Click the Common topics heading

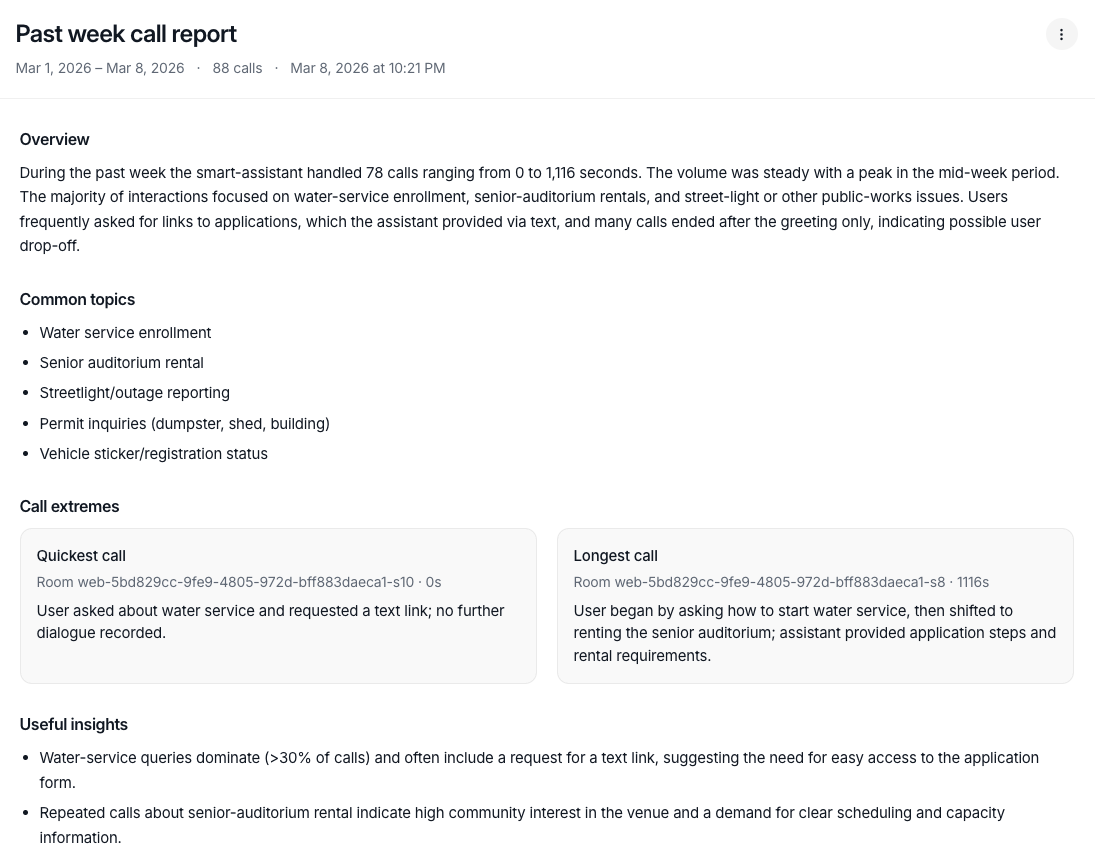coord(77,300)
